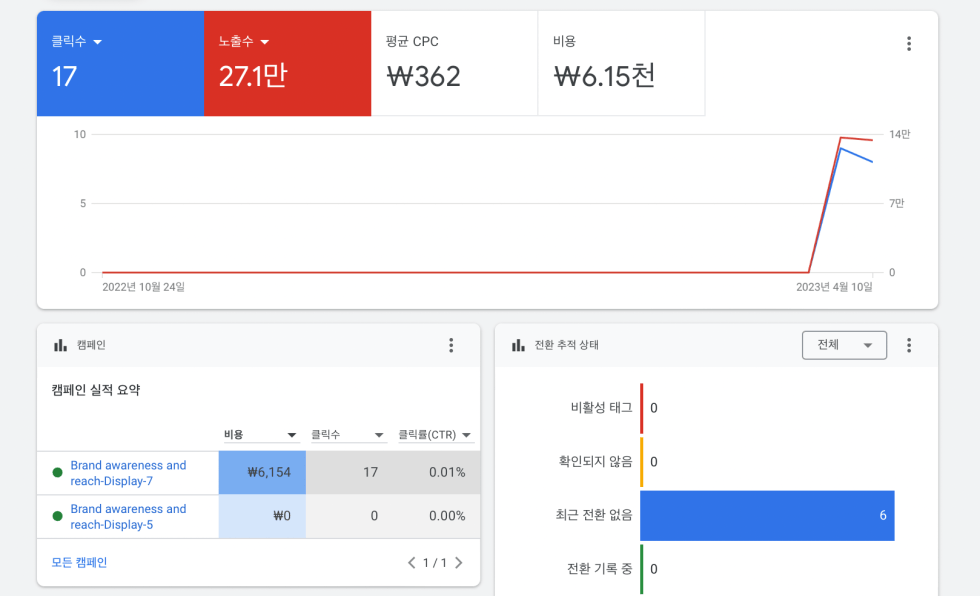Open Brand awareness and reach-Display-7 campaign

pyautogui.click(x=128, y=473)
